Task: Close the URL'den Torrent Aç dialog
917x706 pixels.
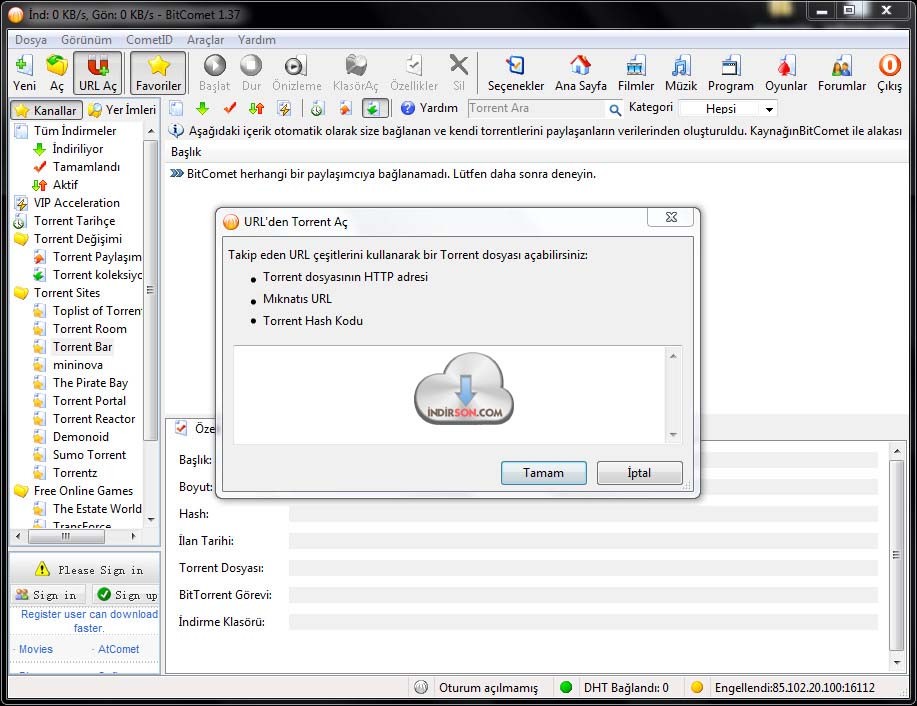Action: (x=671, y=217)
